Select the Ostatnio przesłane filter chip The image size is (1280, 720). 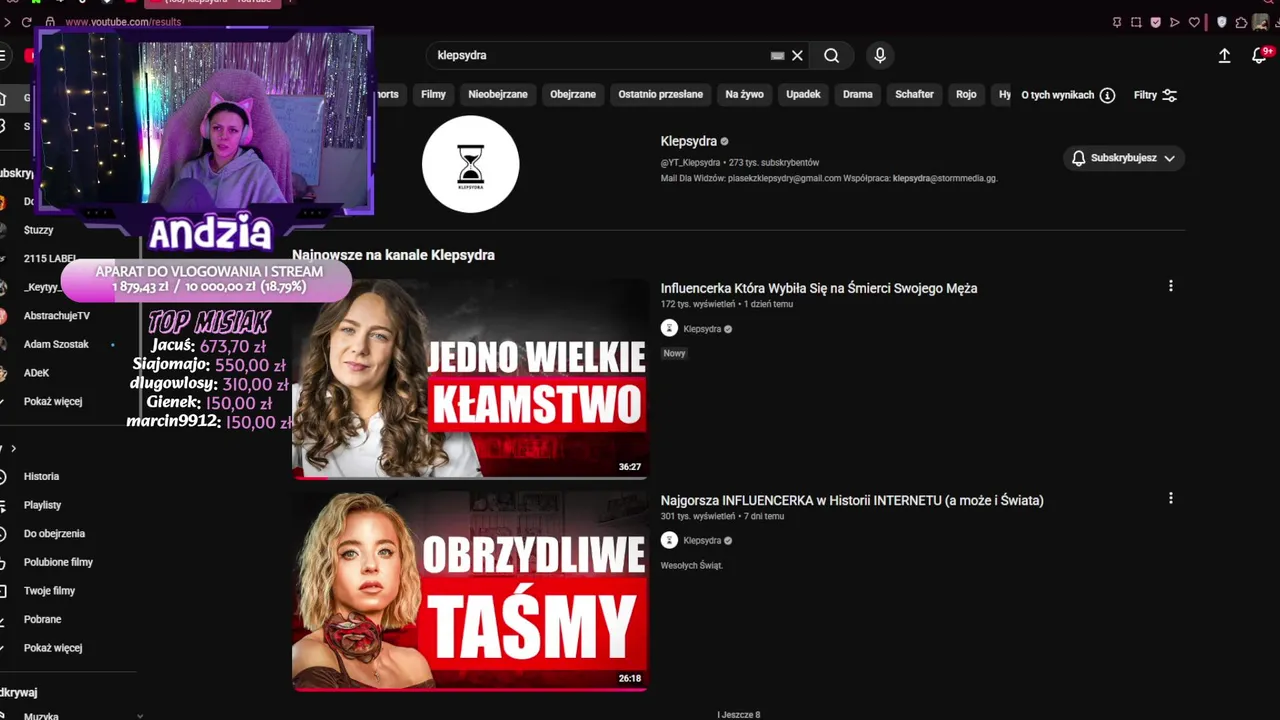click(x=660, y=95)
